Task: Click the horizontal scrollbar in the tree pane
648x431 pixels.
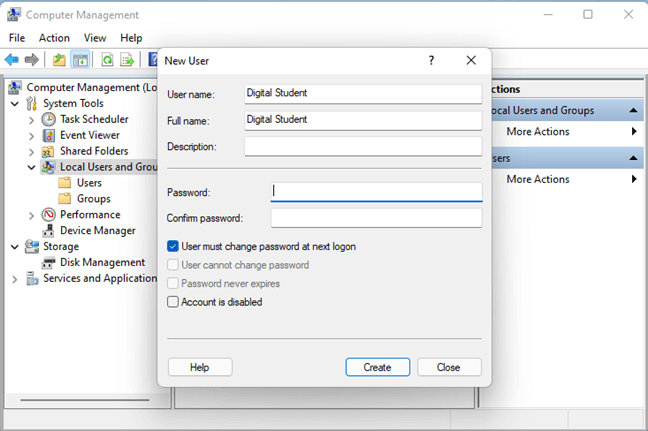Action: (85, 400)
